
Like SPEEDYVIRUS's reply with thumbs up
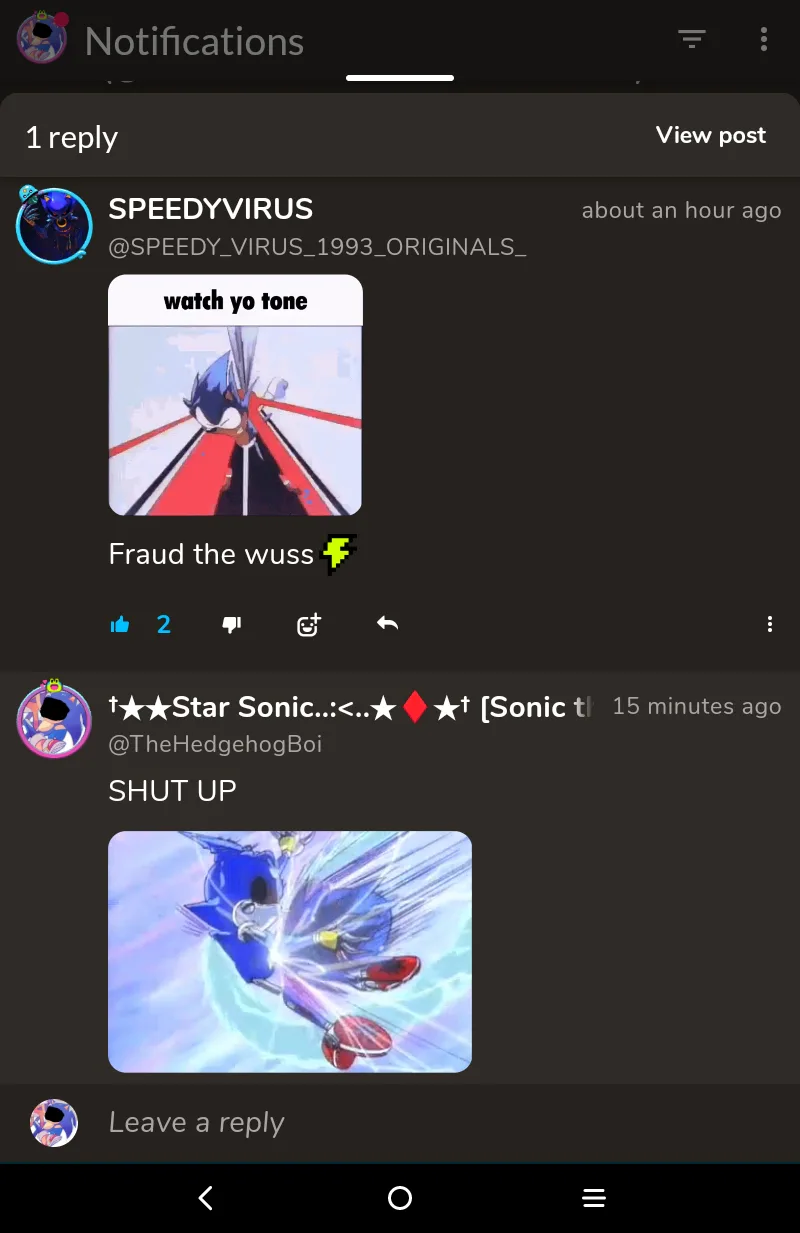(x=120, y=625)
